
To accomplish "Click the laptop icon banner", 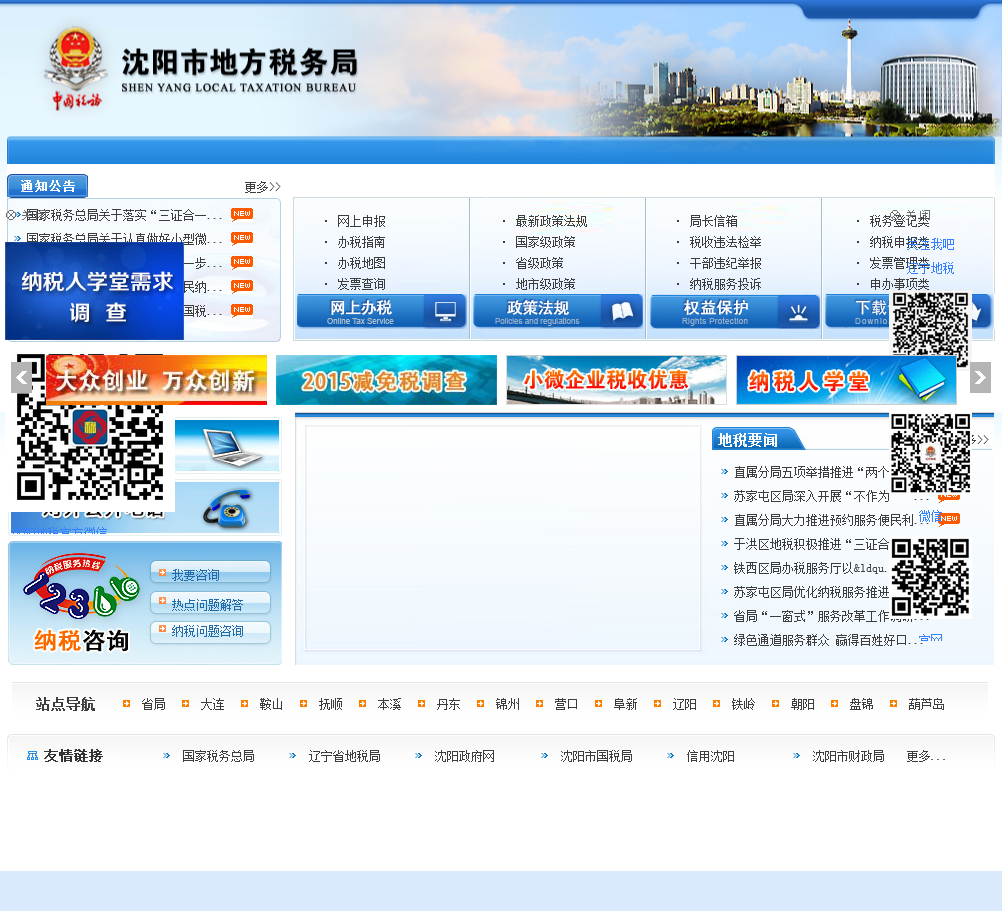I will [227, 445].
